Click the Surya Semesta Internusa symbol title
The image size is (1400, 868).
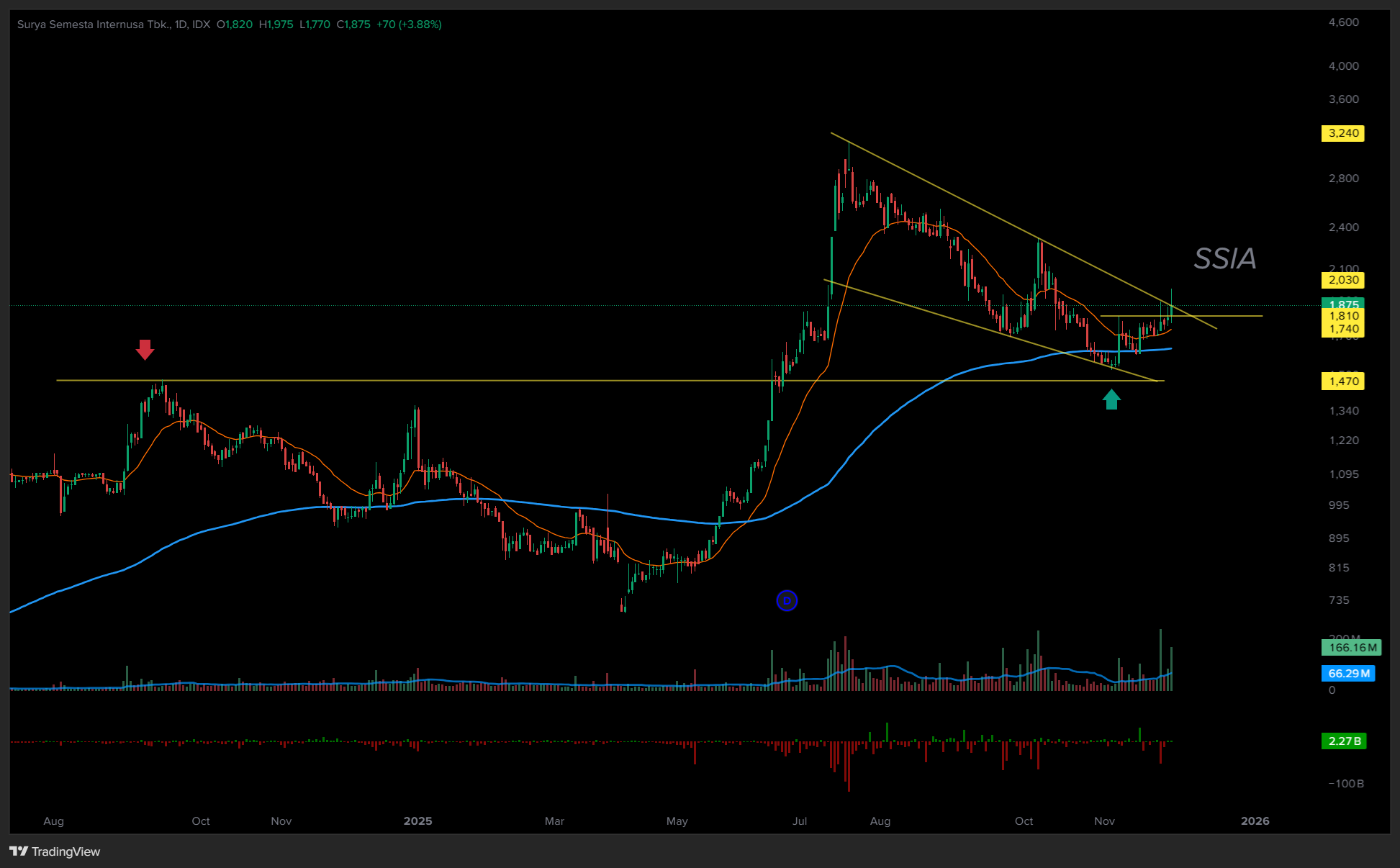(94, 24)
